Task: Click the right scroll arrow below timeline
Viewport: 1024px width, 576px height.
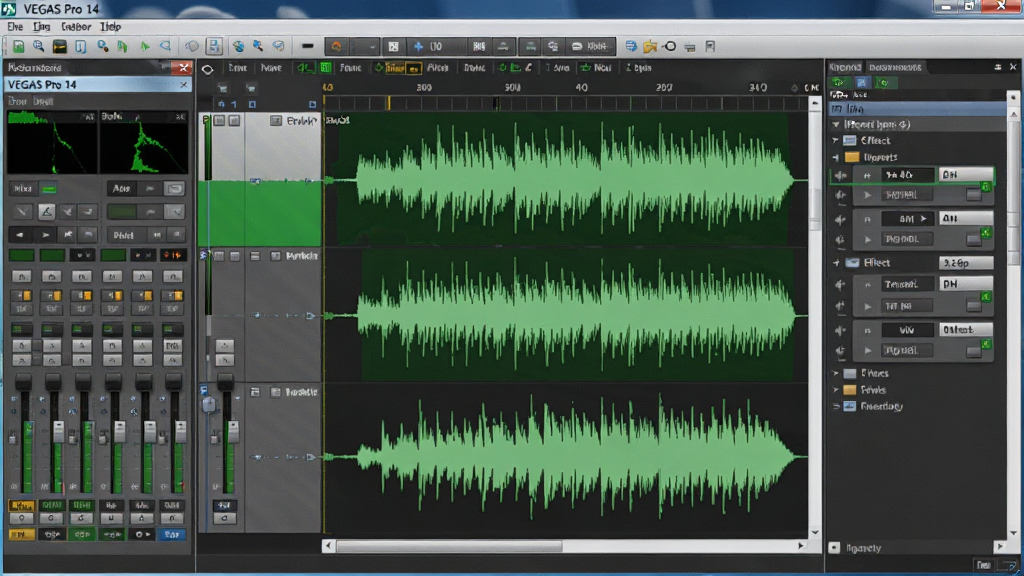Action: (801, 546)
